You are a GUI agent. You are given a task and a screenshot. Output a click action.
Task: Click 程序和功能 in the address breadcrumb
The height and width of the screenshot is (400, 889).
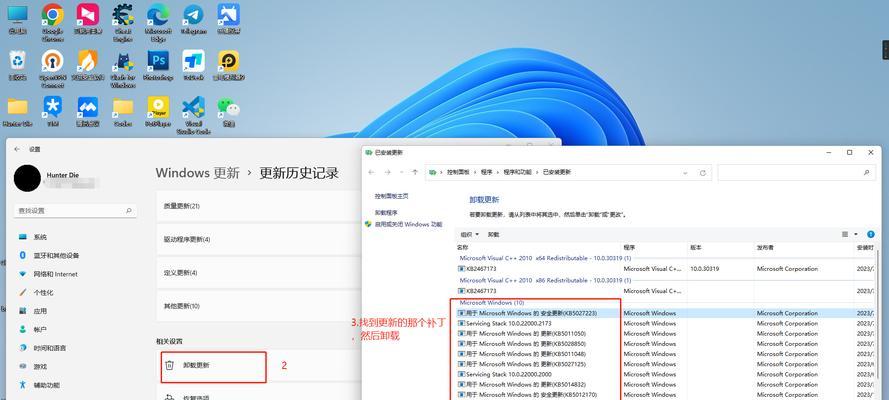(x=516, y=172)
